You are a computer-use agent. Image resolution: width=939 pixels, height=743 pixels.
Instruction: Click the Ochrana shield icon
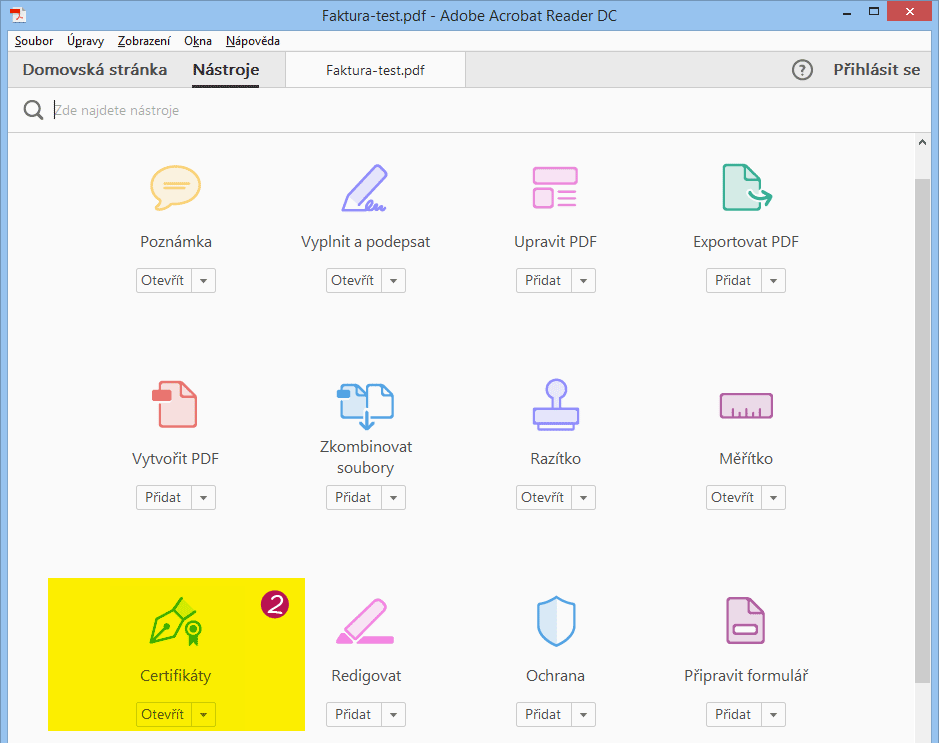point(556,621)
